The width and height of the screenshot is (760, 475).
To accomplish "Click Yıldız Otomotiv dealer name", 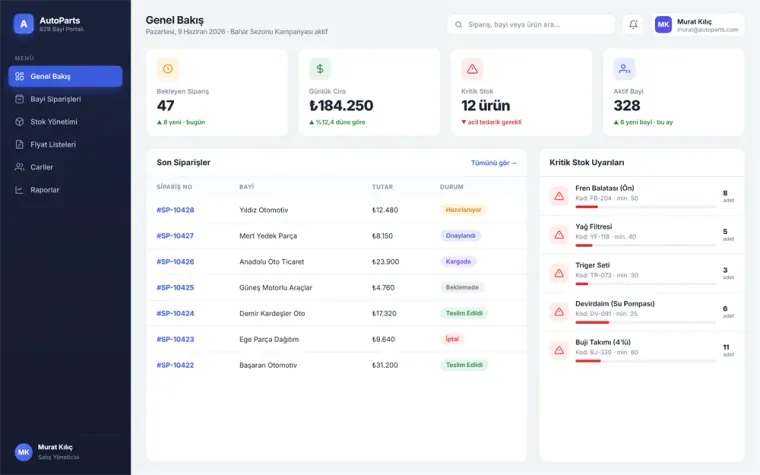I will (264, 210).
